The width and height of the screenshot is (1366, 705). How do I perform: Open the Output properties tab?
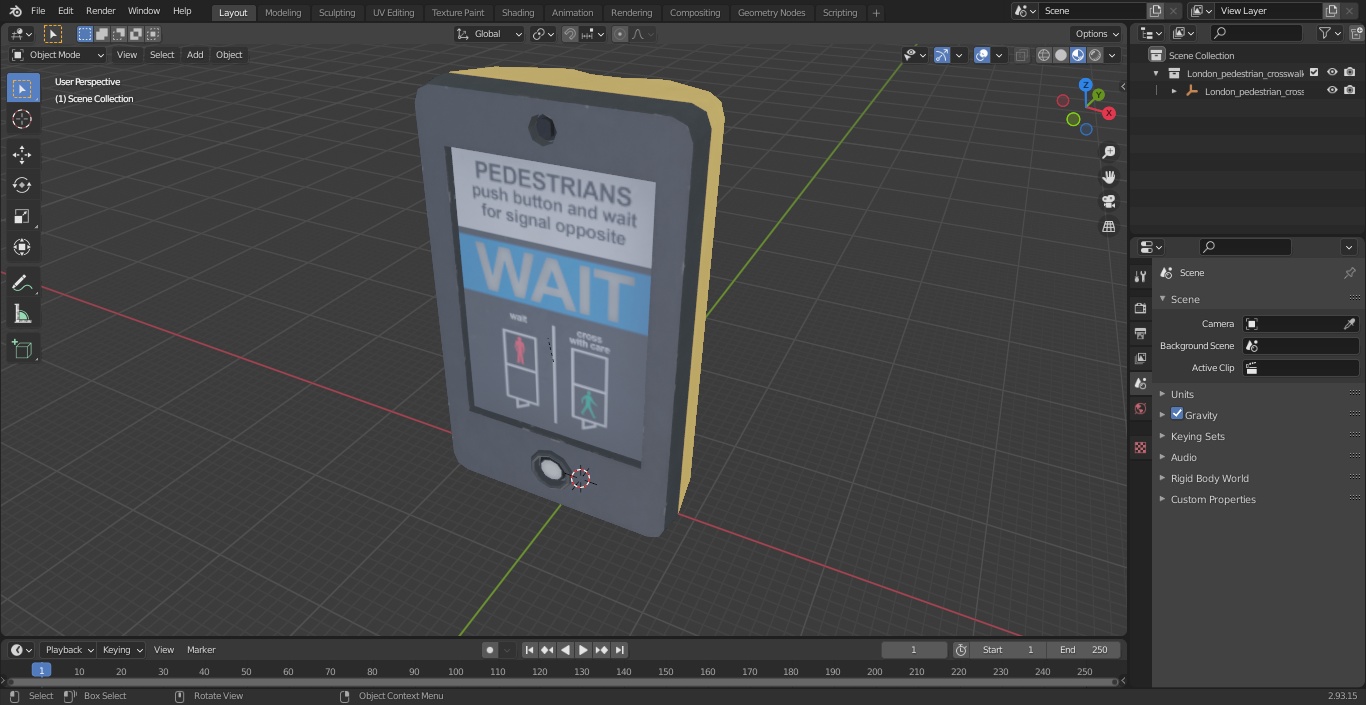pos(1140,333)
